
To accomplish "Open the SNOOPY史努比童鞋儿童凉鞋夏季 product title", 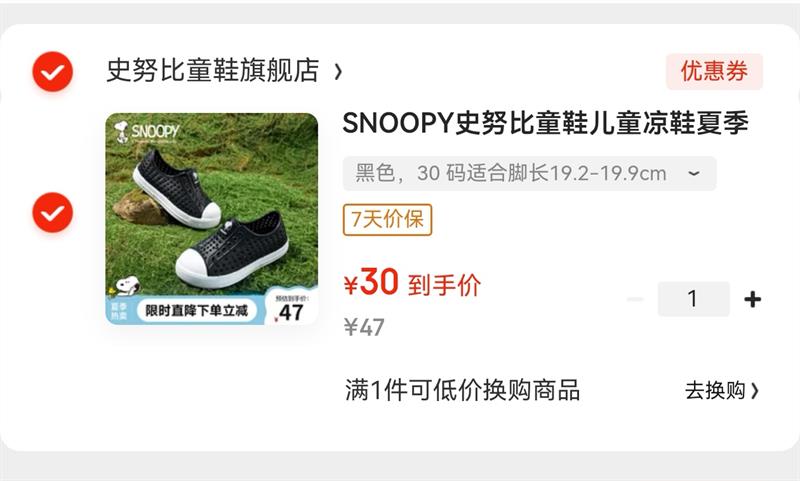I will (545, 123).
